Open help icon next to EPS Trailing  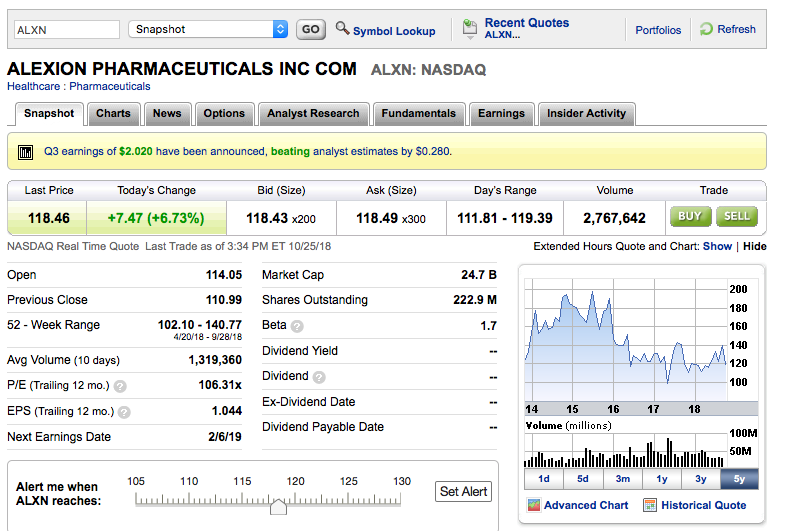(124, 412)
